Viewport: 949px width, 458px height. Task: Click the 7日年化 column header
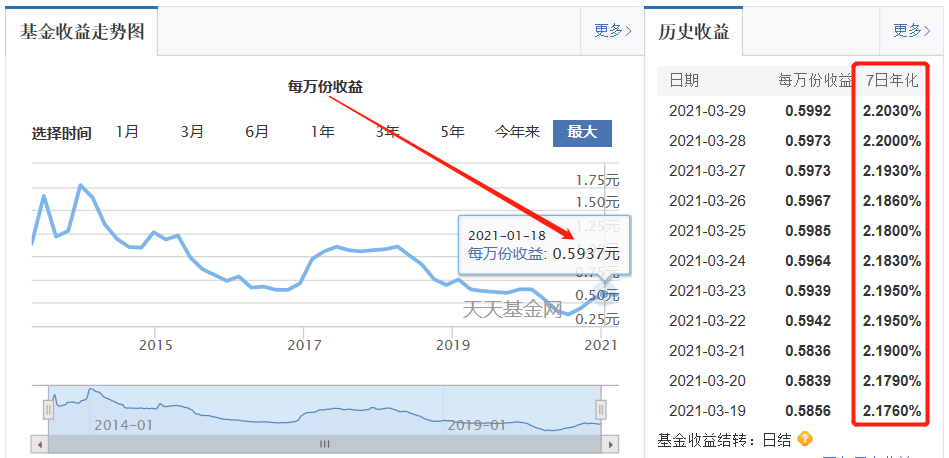tap(892, 80)
